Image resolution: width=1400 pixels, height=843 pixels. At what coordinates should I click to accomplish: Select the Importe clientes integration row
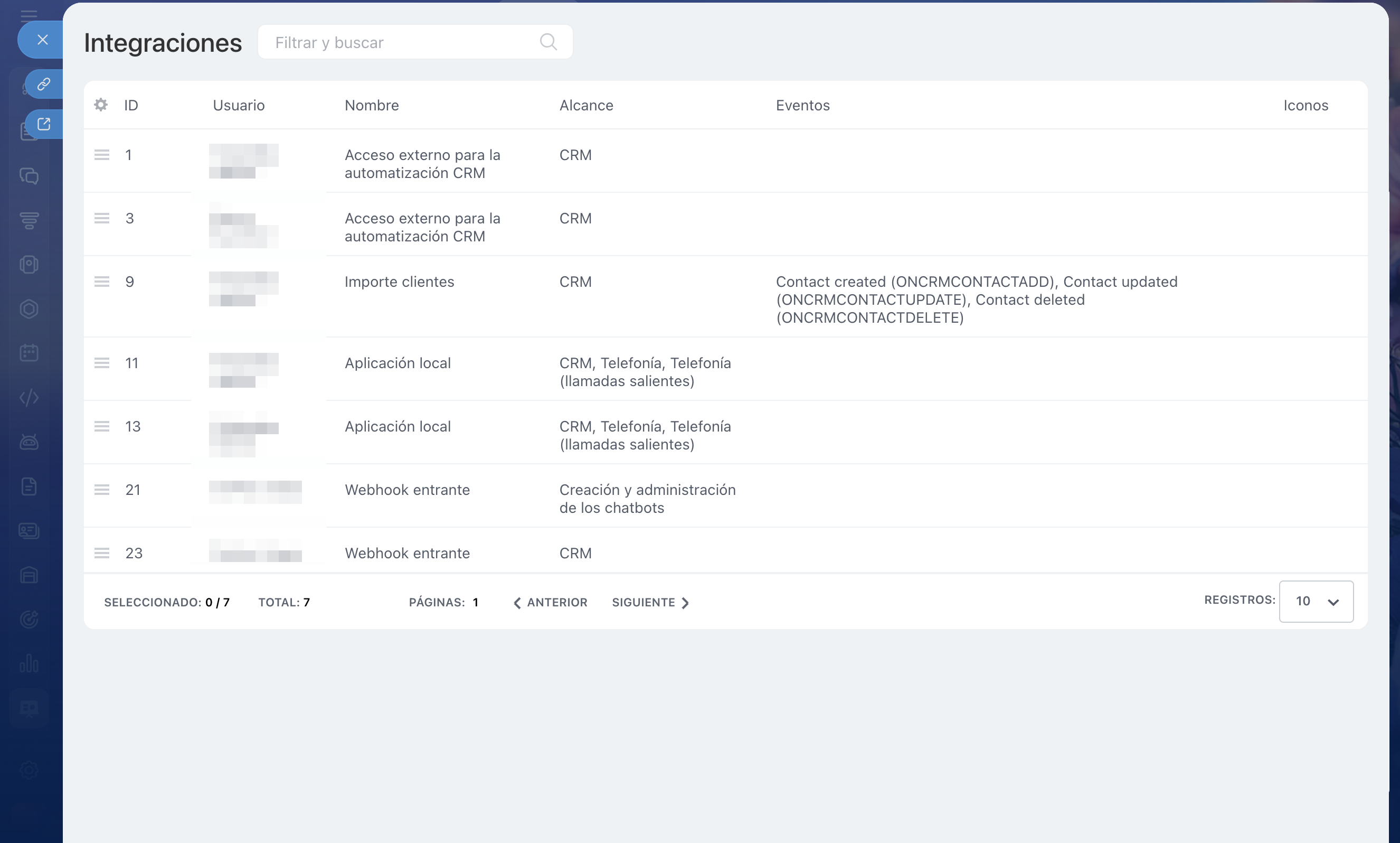[x=399, y=282]
